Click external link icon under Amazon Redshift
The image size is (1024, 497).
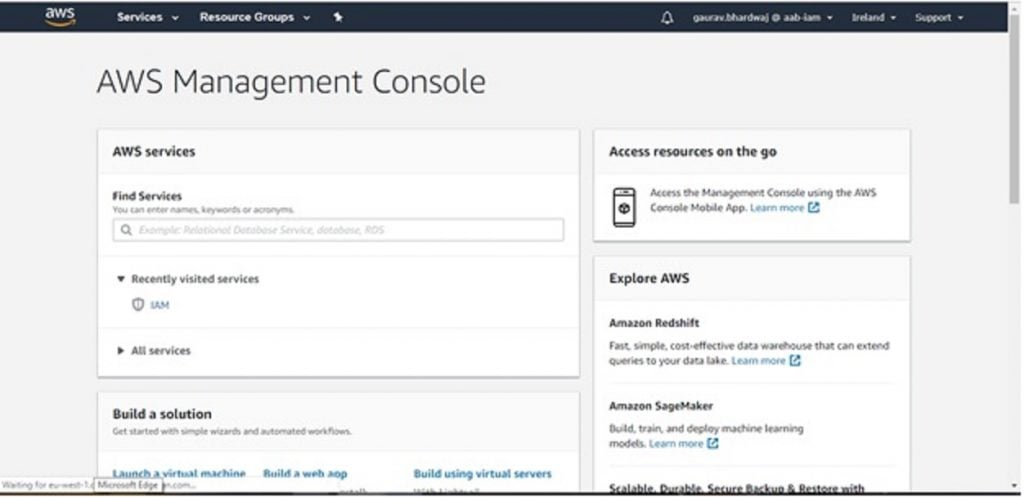click(x=794, y=361)
